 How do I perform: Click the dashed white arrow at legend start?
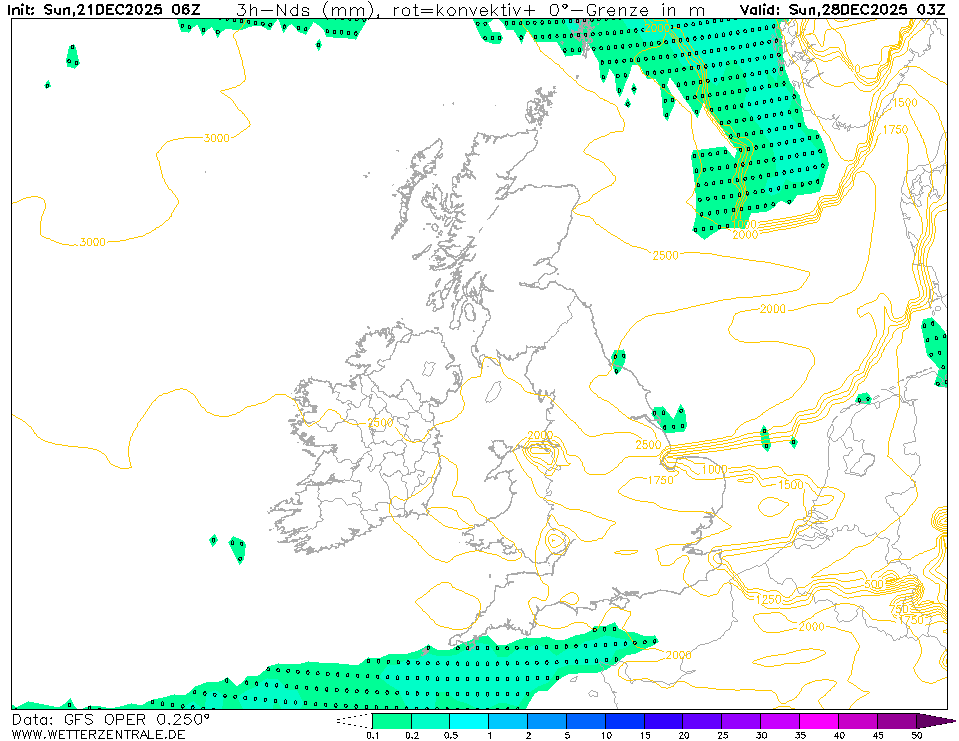pyautogui.click(x=353, y=721)
